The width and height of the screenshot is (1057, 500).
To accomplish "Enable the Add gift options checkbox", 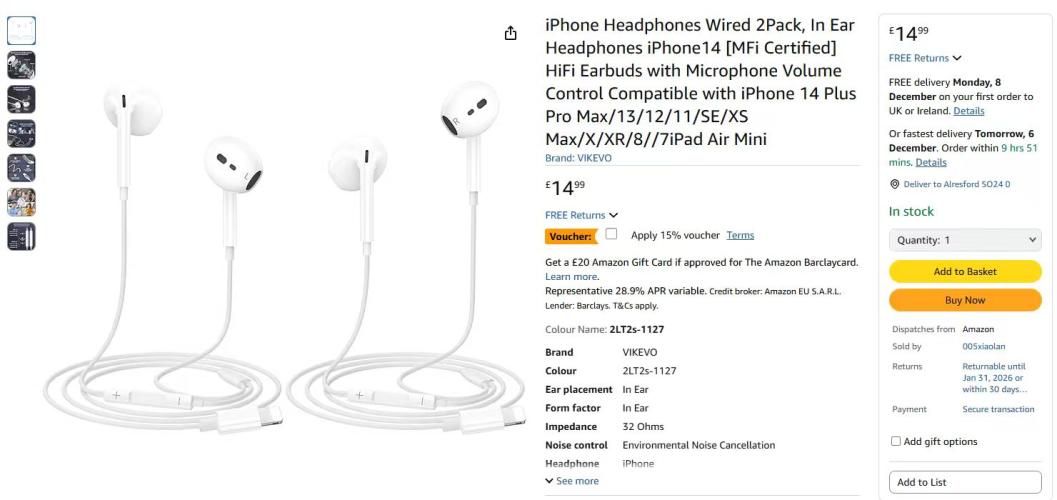I will click(896, 441).
